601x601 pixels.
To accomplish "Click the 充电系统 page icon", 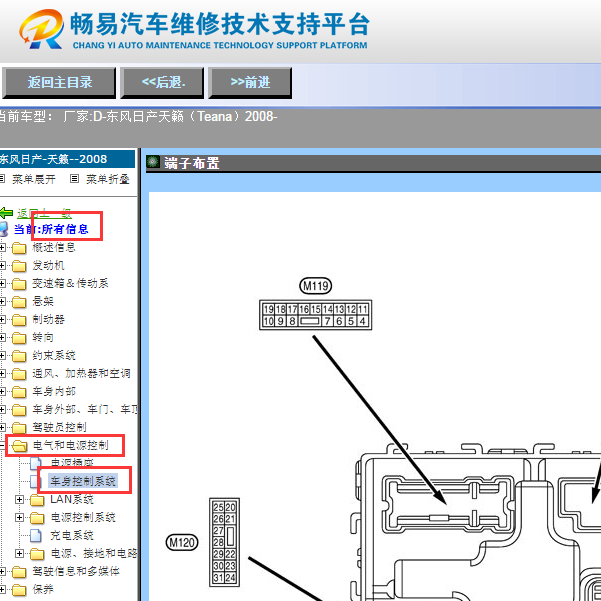I will tap(36, 535).
